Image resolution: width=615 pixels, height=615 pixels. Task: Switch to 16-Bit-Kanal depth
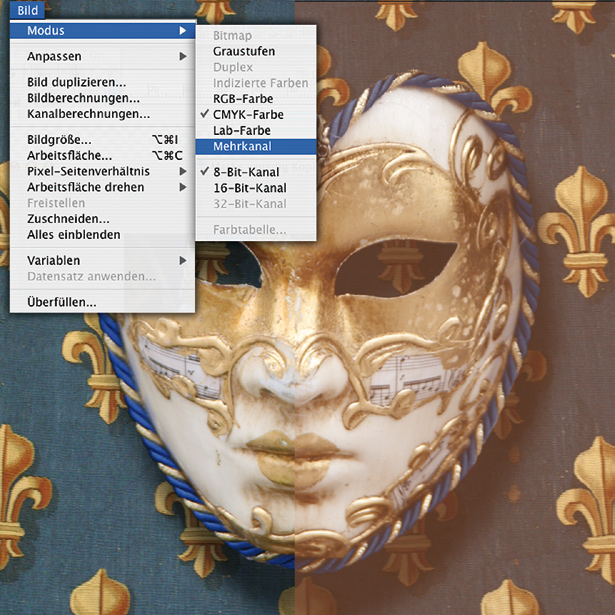256,188
